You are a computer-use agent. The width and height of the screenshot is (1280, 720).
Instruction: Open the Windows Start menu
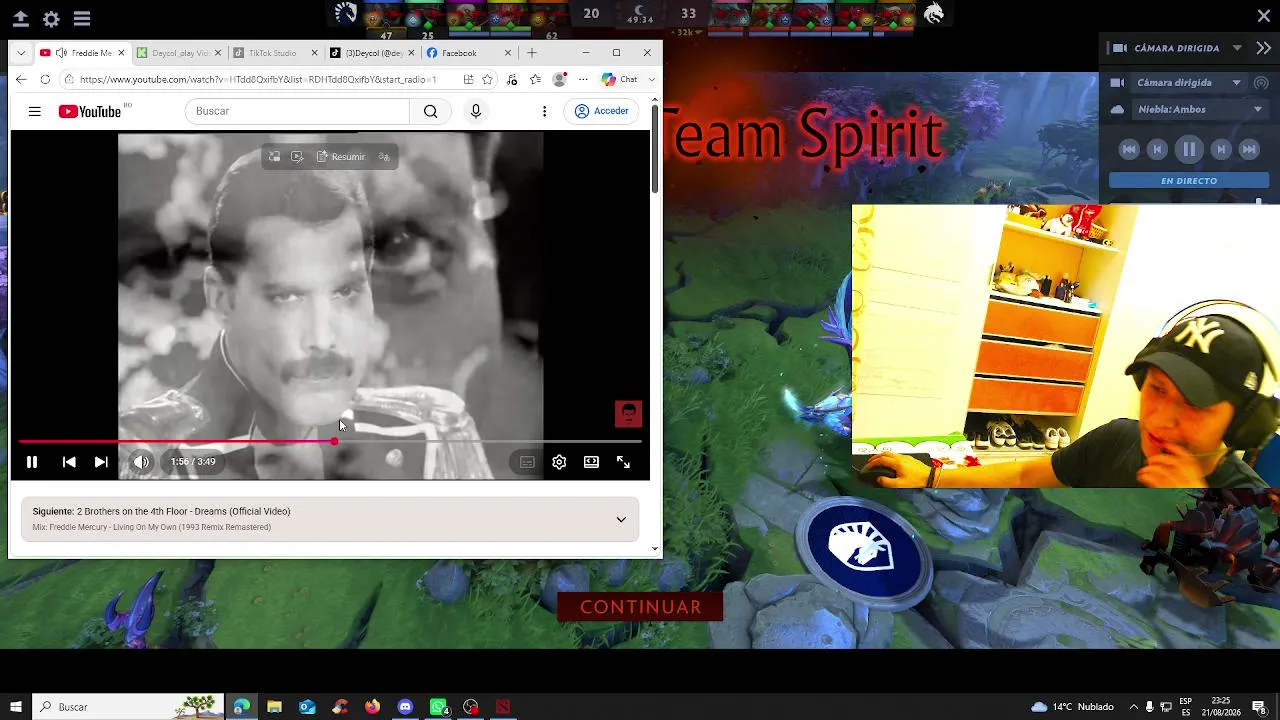pos(16,707)
